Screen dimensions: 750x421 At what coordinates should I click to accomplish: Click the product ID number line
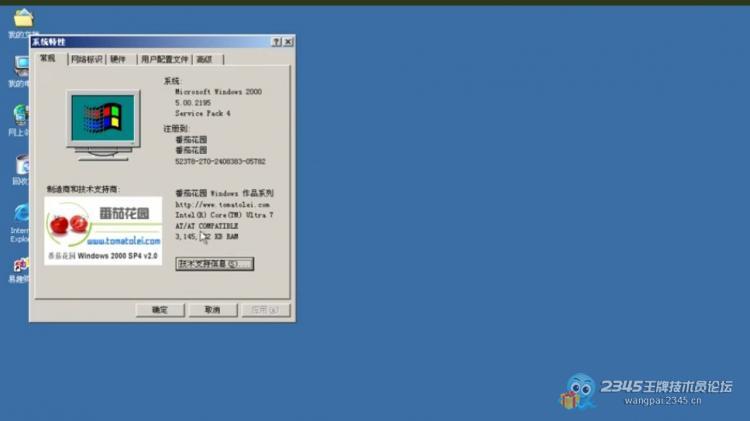220,161
